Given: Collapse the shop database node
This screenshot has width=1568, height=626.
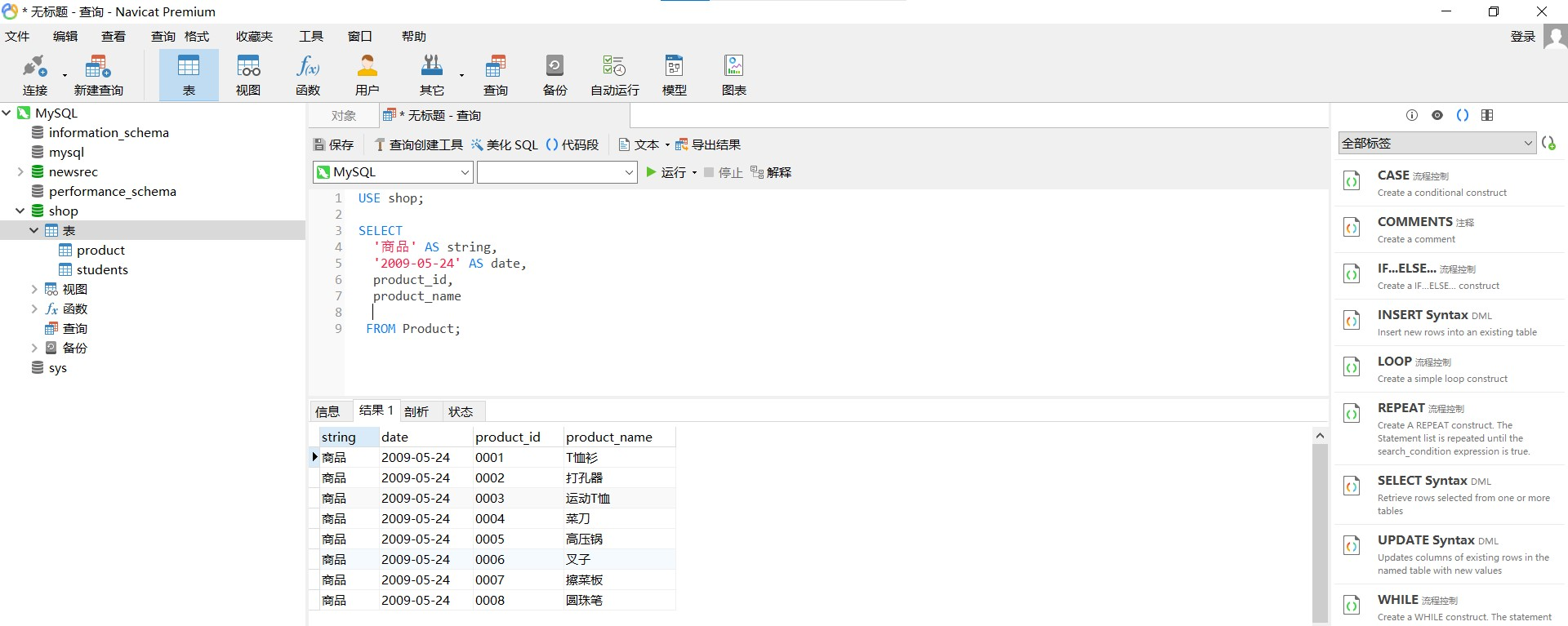Looking at the screenshot, I should (x=20, y=211).
